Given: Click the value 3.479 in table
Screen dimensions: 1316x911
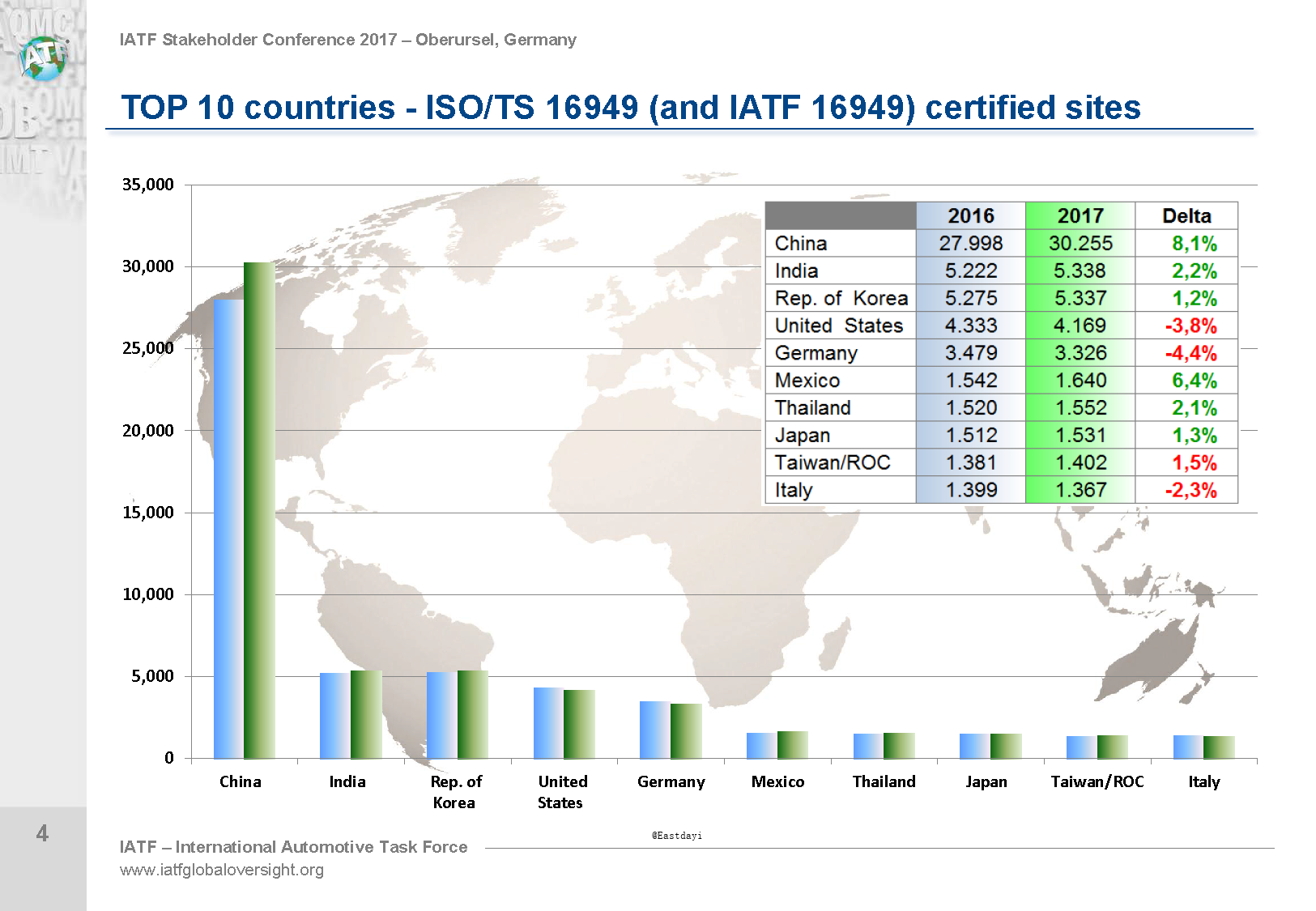Looking at the screenshot, I should pos(971,353).
